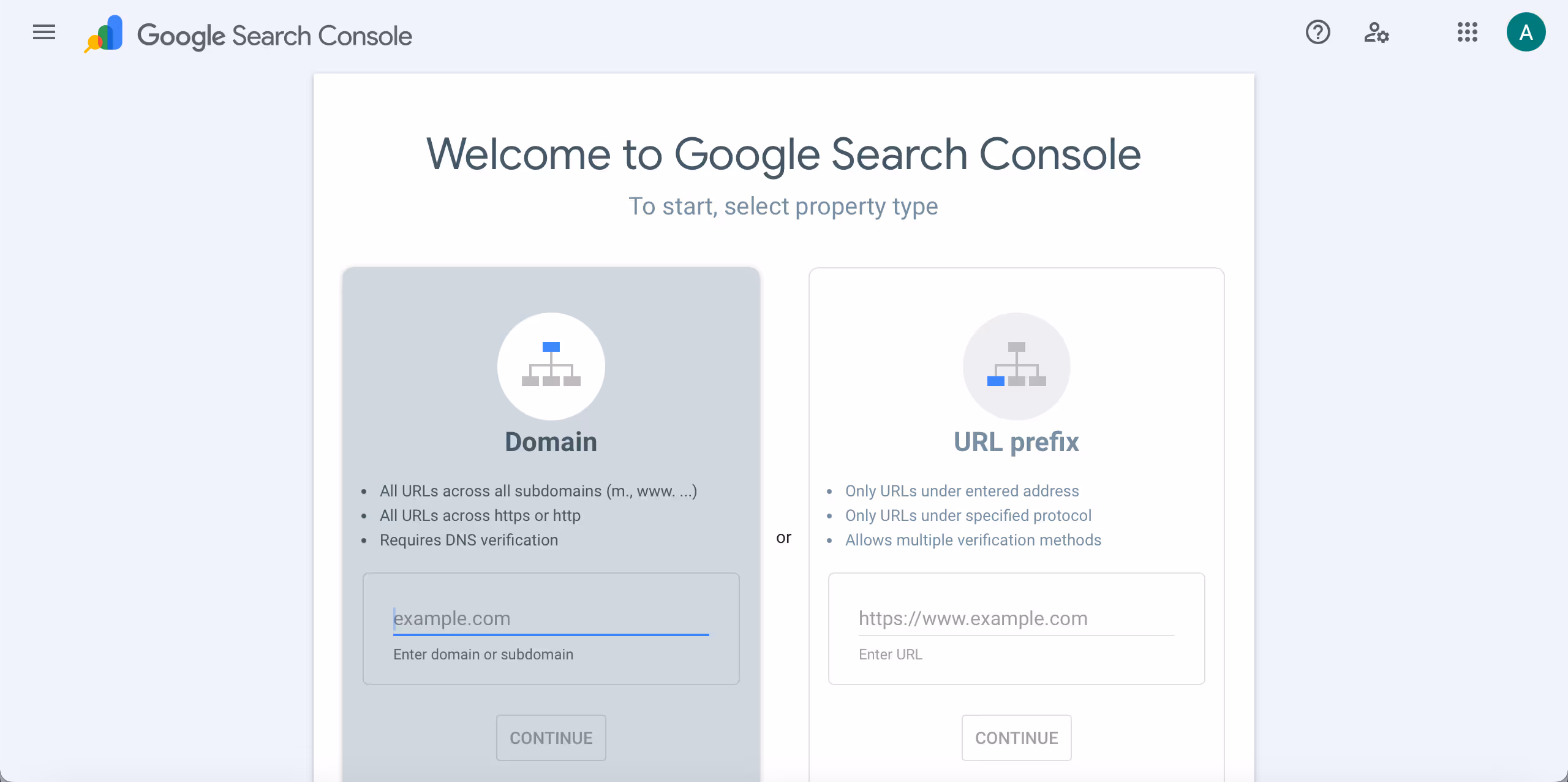Click 'Allows multiple verification methods' bullet
This screenshot has height=782, width=1568.
[x=973, y=540]
